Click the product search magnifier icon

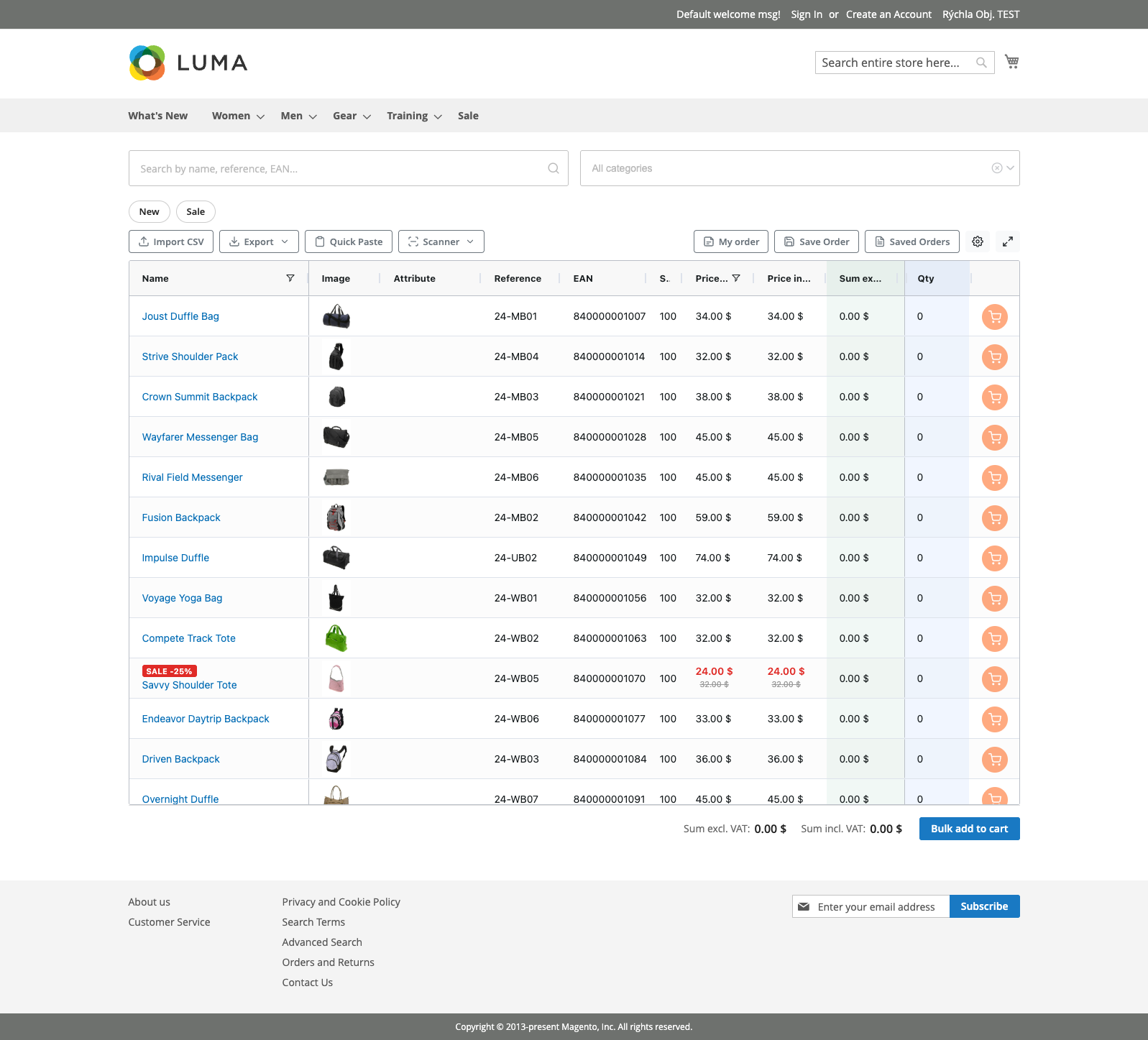(x=554, y=168)
